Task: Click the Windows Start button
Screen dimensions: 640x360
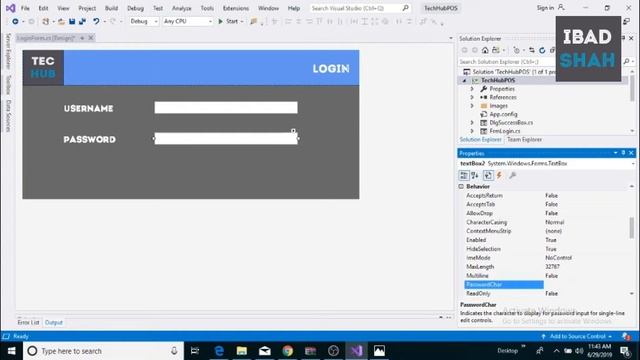Action: point(11,351)
